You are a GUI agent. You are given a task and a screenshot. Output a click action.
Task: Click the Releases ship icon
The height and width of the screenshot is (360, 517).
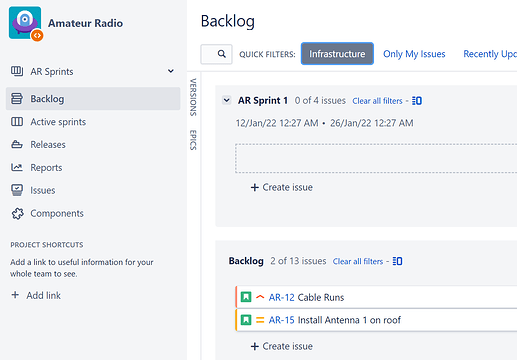(x=17, y=145)
